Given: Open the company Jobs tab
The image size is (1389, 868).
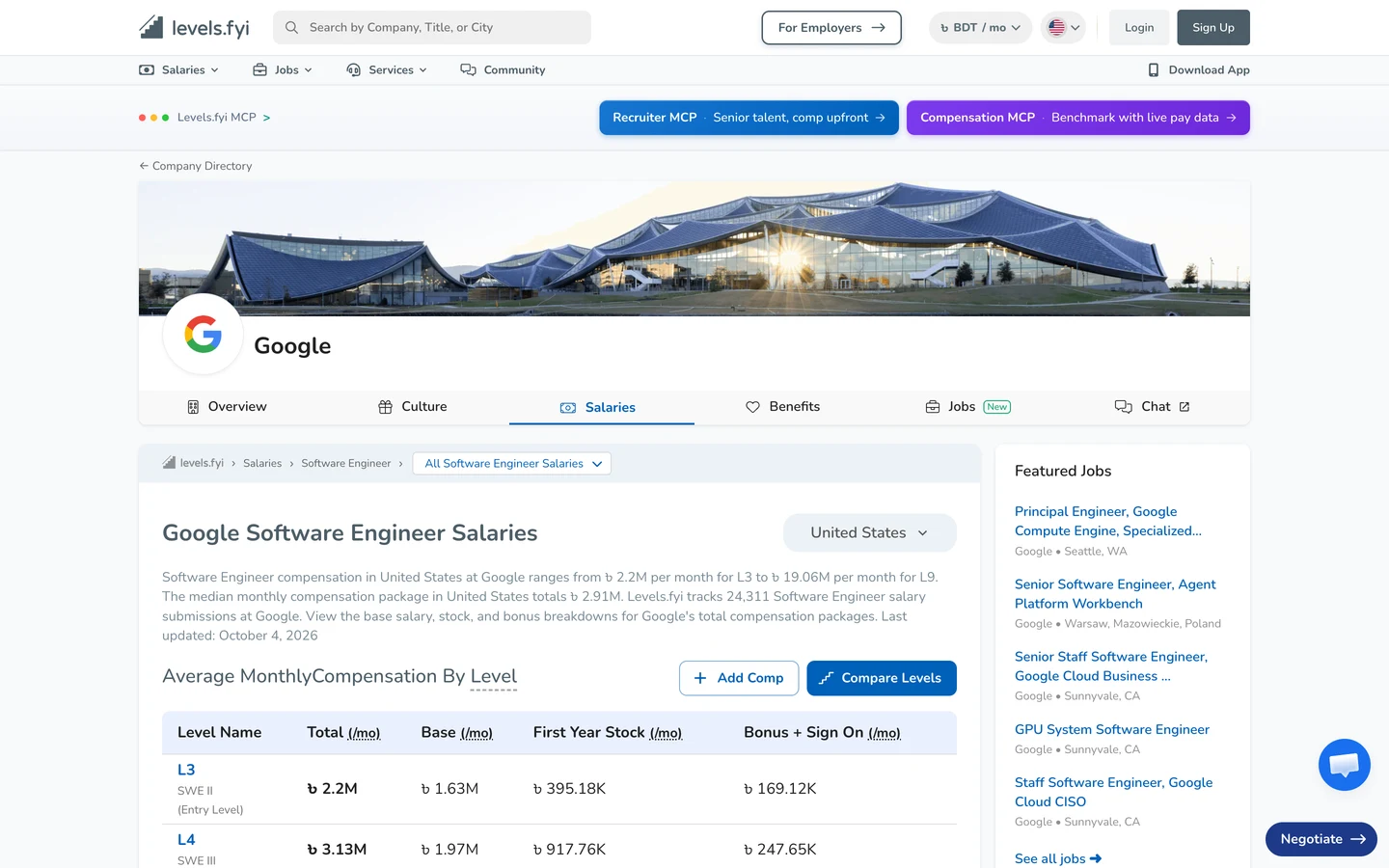Looking at the screenshot, I should pyautogui.click(x=967, y=407).
